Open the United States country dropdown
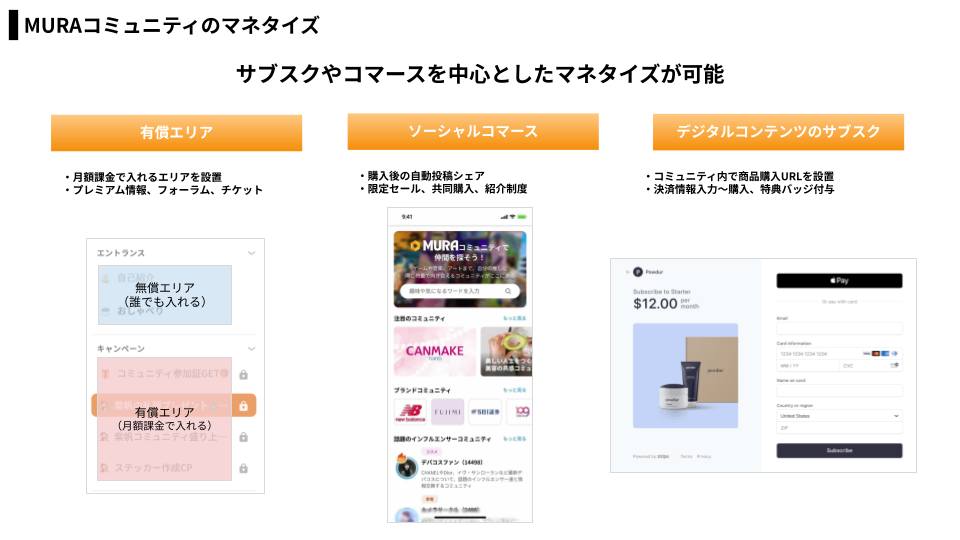The image size is (960, 540). (x=839, y=416)
